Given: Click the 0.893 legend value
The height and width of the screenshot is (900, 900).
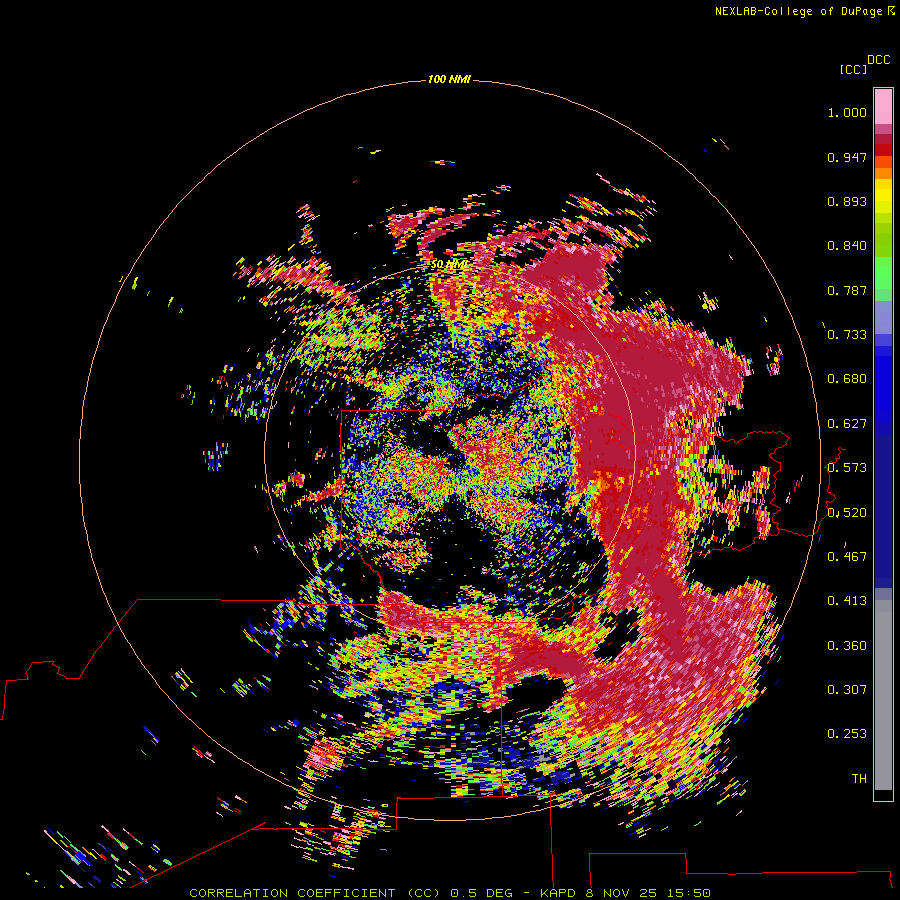Looking at the screenshot, I should coord(847,201).
